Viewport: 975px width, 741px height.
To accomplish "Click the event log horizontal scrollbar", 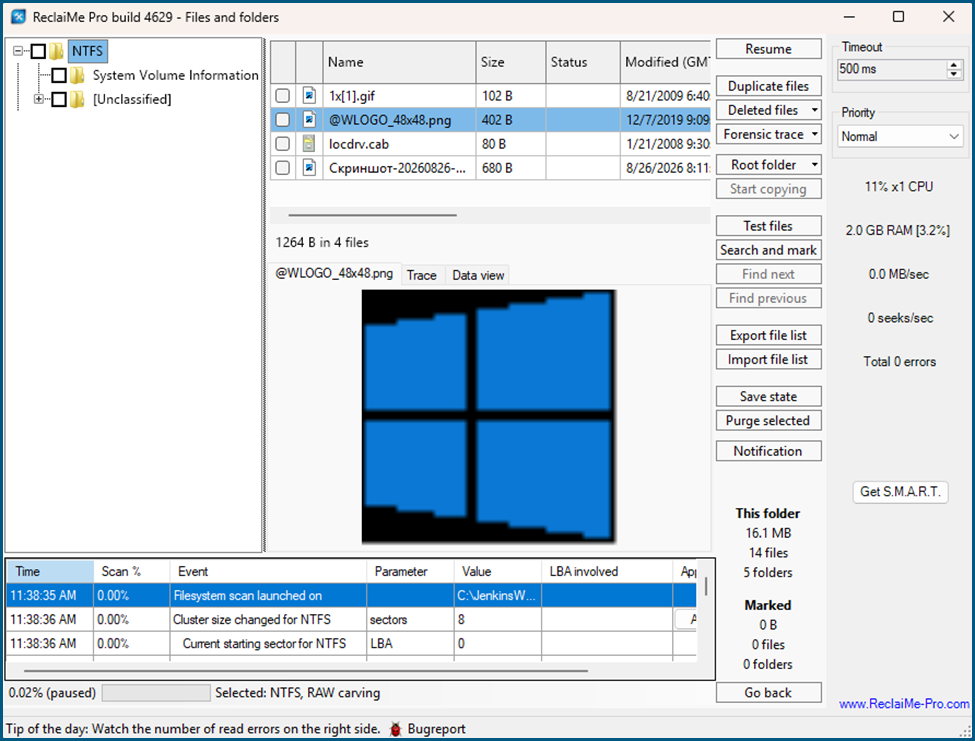I will tap(306, 671).
